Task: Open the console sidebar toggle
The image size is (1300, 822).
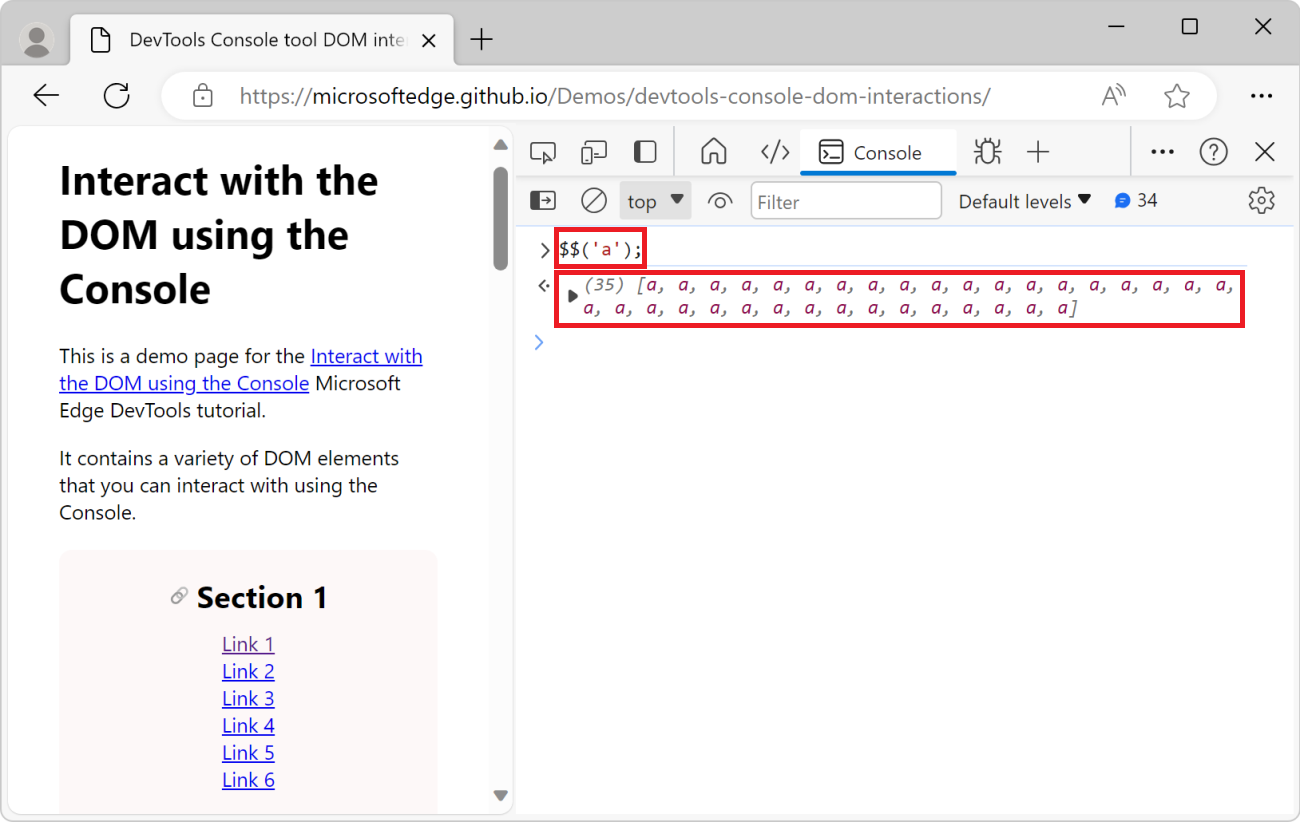Action: (542, 200)
